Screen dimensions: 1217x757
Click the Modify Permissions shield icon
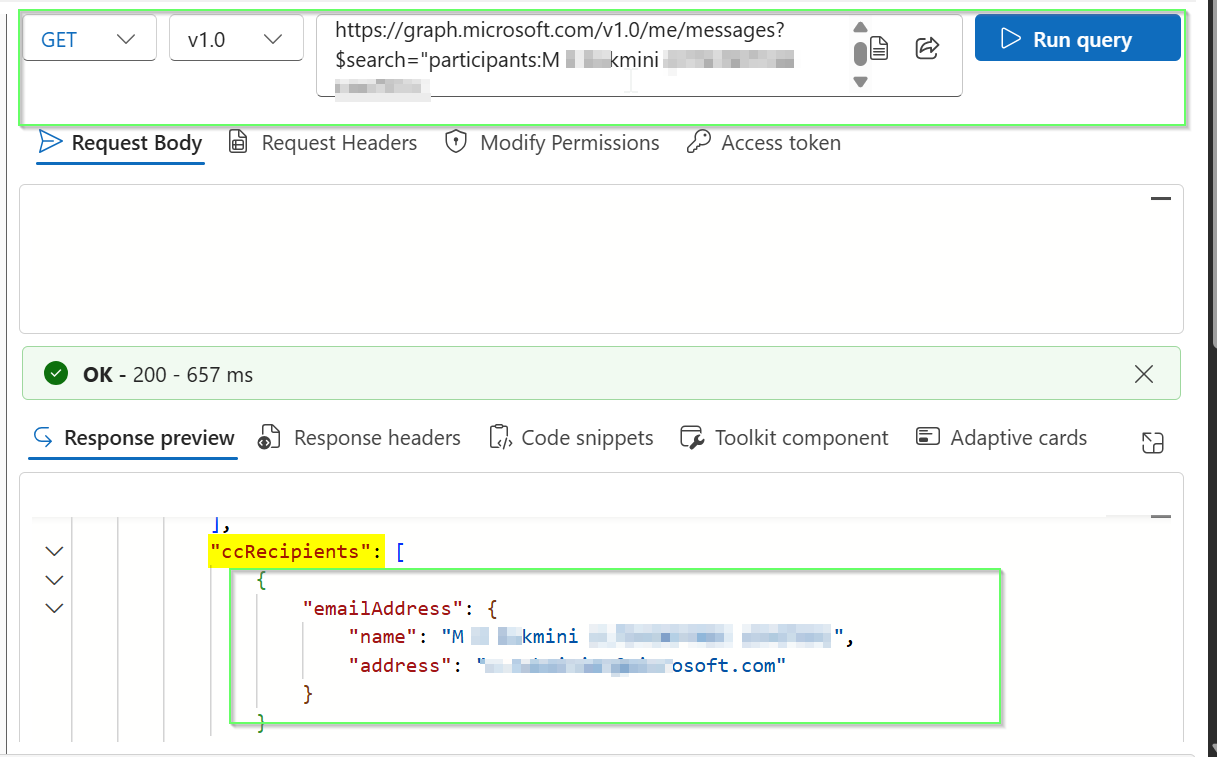456,142
